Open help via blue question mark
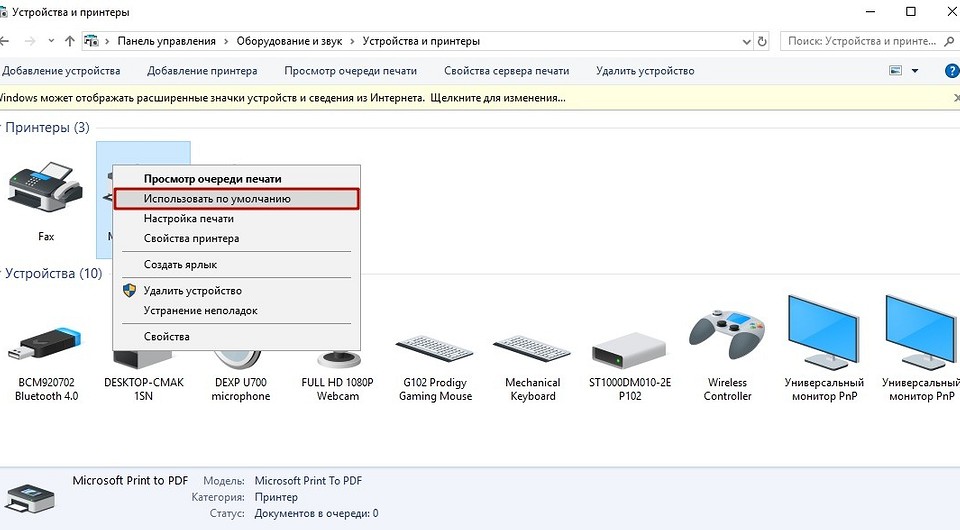This screenshot has height=530, width=960. (x=951, y=71)
